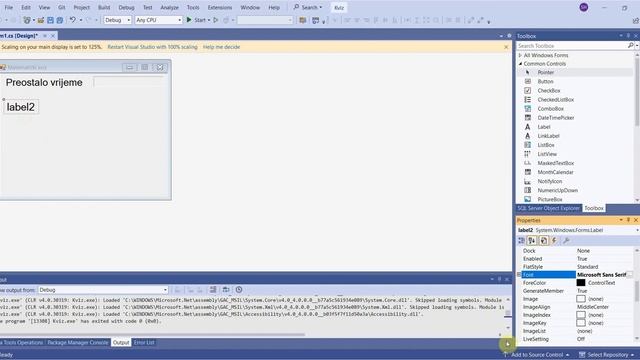The image size is (640, 360).
Task: Switch to the SQL Server Object Explorer tab
Action: point(549,208)
